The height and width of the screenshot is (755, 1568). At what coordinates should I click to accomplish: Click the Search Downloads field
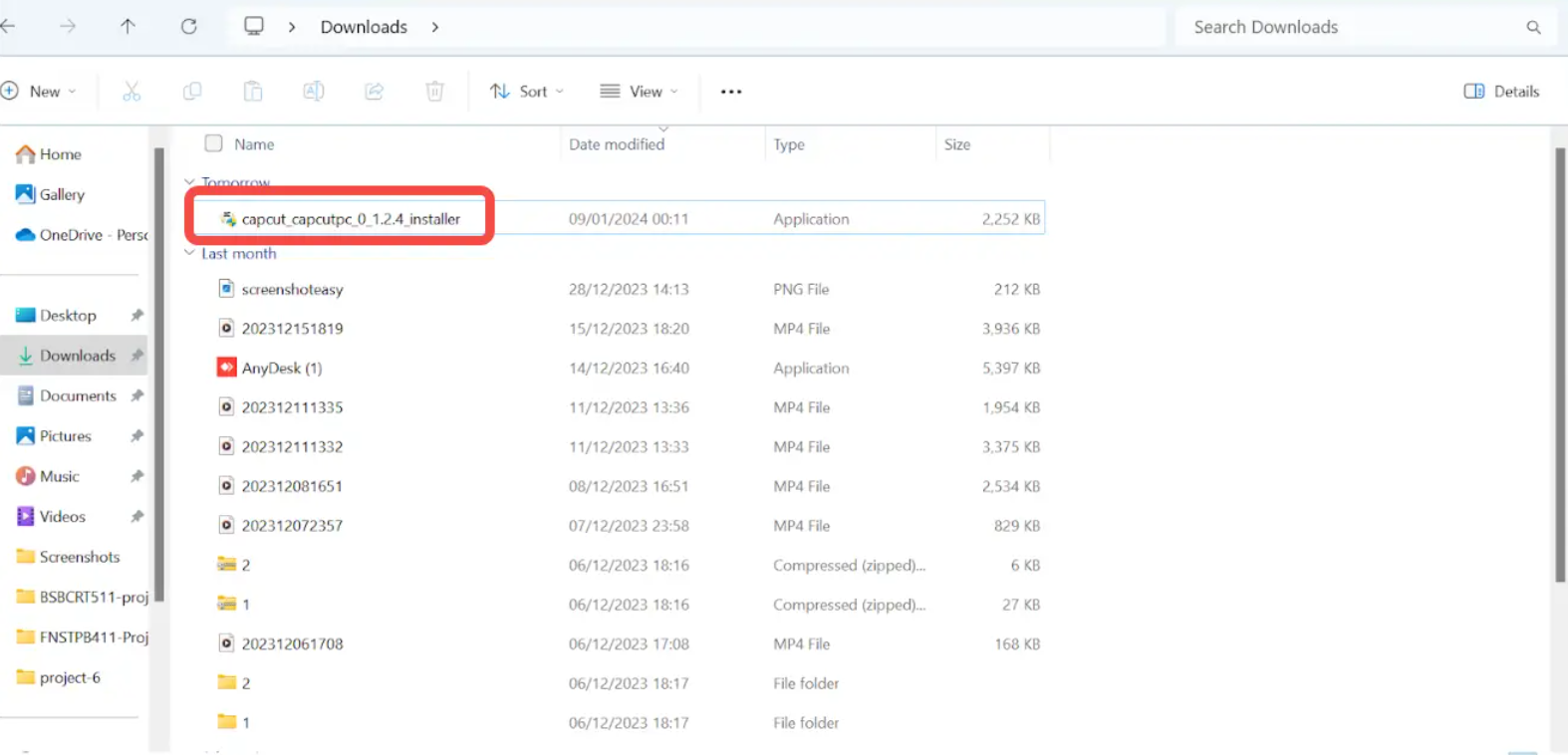click(x=1355, y=27)
